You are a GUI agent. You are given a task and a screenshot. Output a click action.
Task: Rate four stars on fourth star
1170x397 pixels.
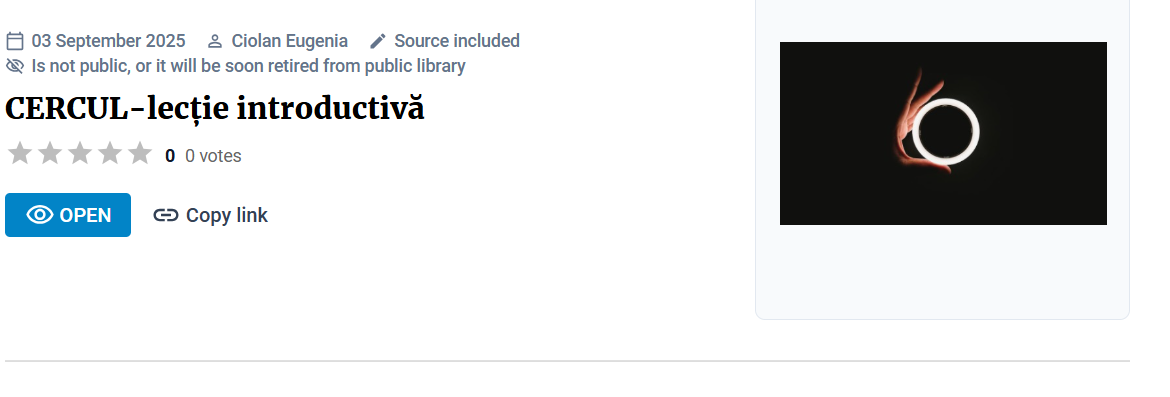[110, 153]
